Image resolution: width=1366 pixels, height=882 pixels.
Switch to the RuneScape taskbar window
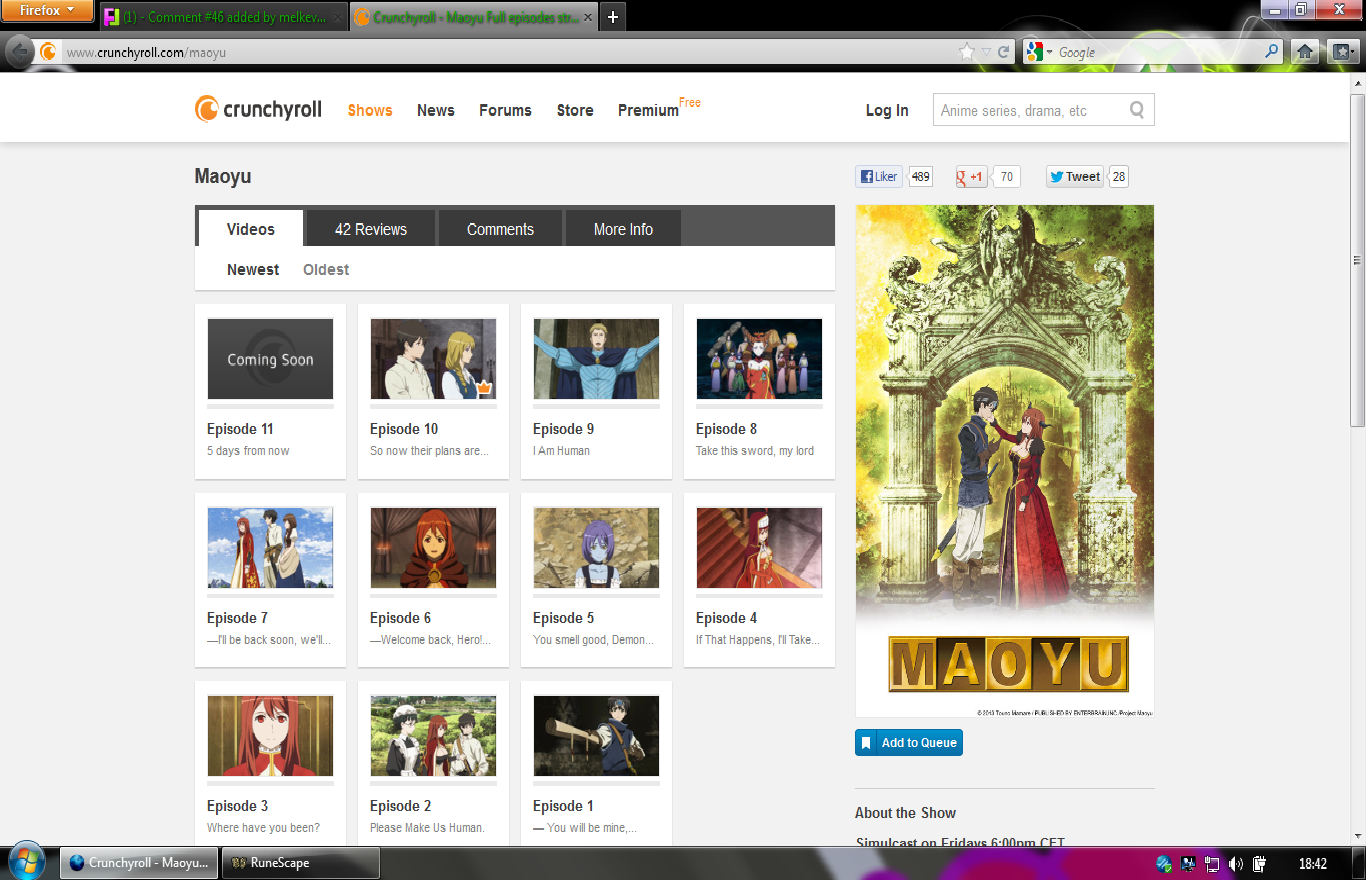tap(302, 863)
